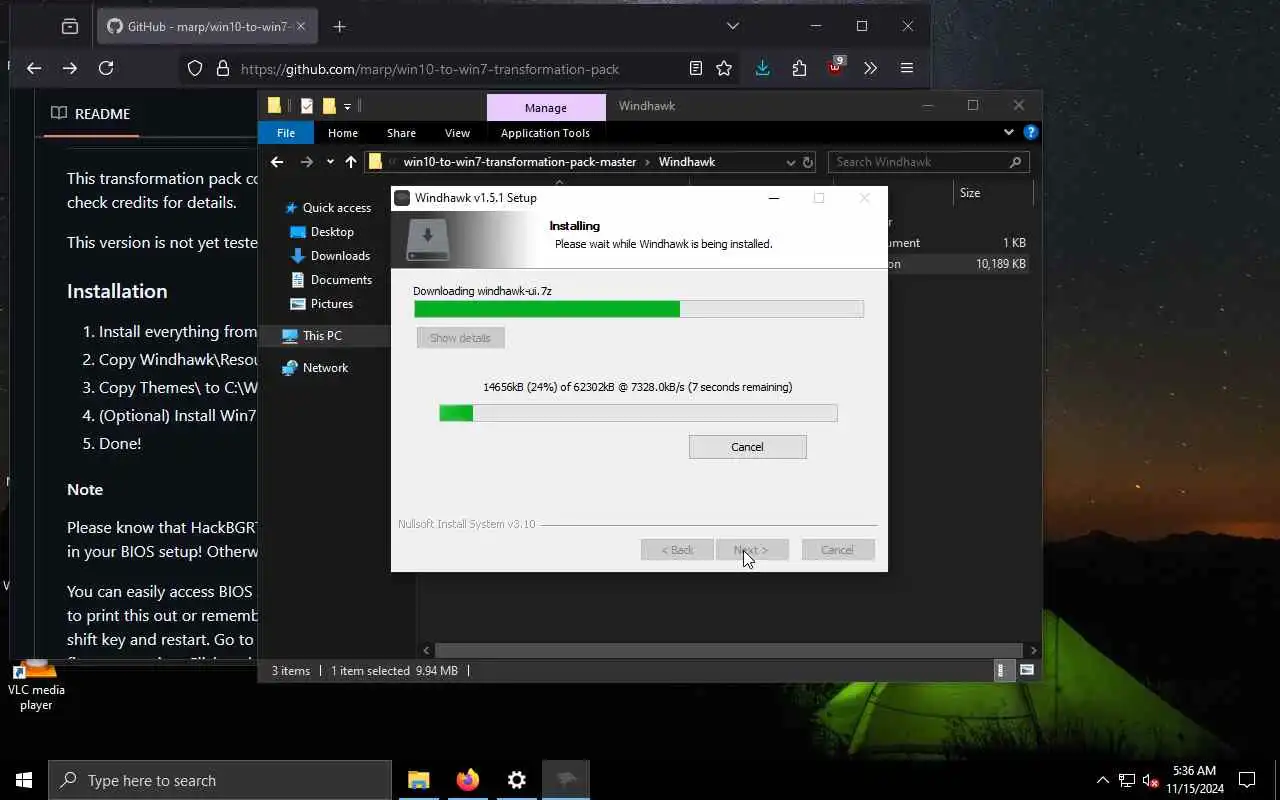The width and height of the screenshot is (1280, 800).
Task: Click the muted volume tray icon
Action: coord(1151,780)
